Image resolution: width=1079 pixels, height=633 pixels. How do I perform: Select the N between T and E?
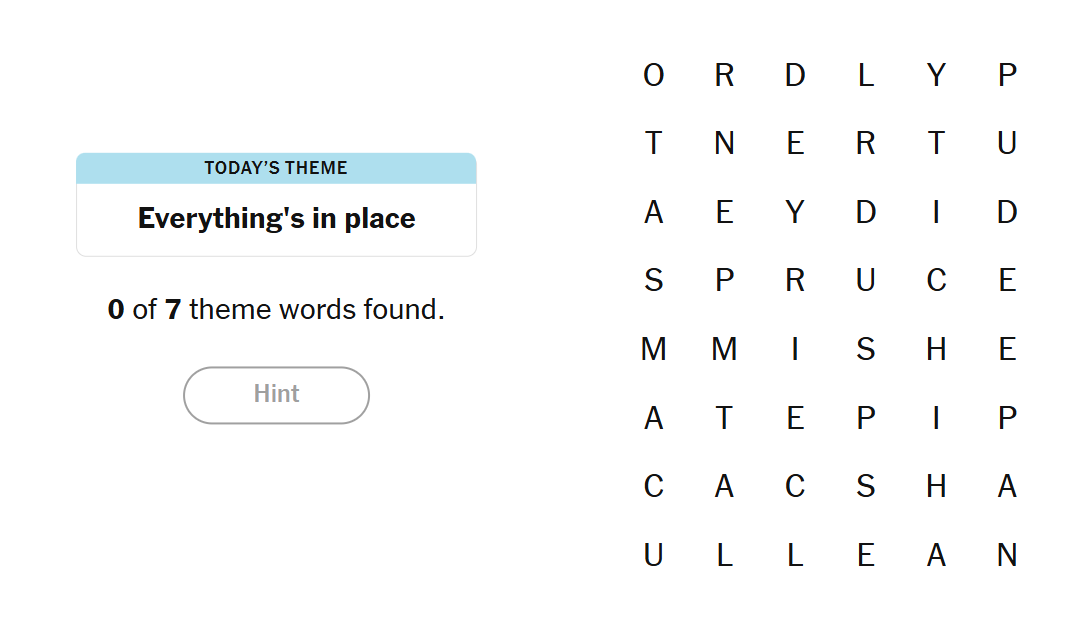pyautogui.click(x=724, y=144)
